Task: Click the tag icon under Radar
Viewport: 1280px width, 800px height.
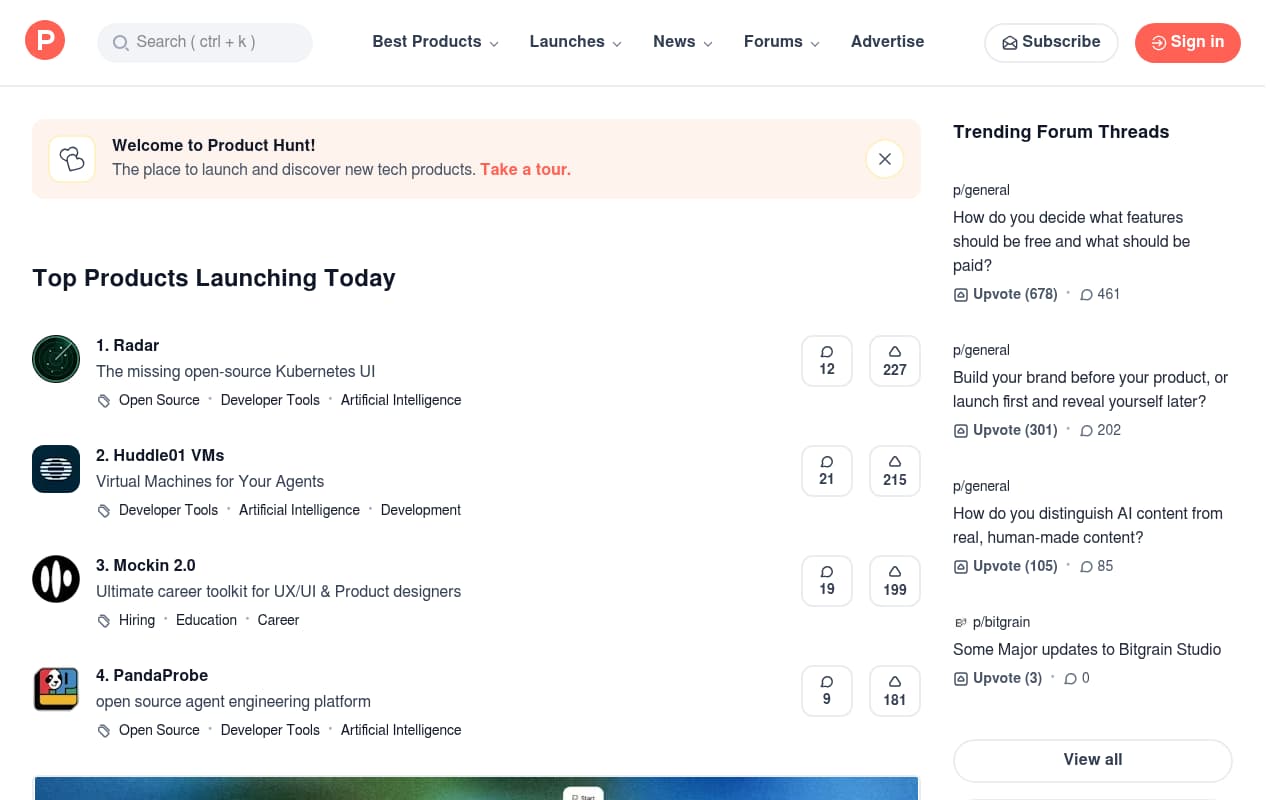Action: [x=104, y=401]
